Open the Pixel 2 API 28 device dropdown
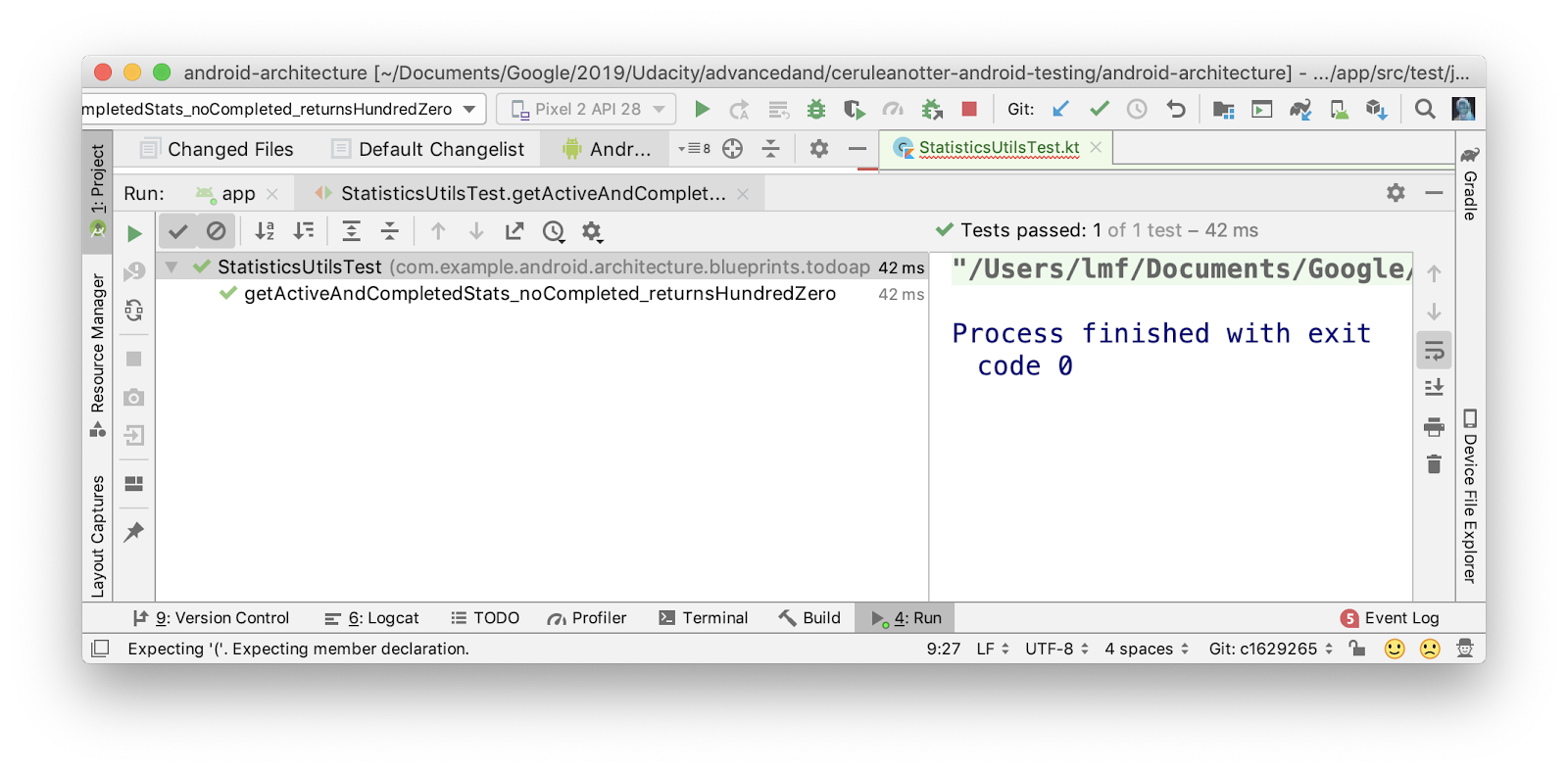 tap(586, 109)
